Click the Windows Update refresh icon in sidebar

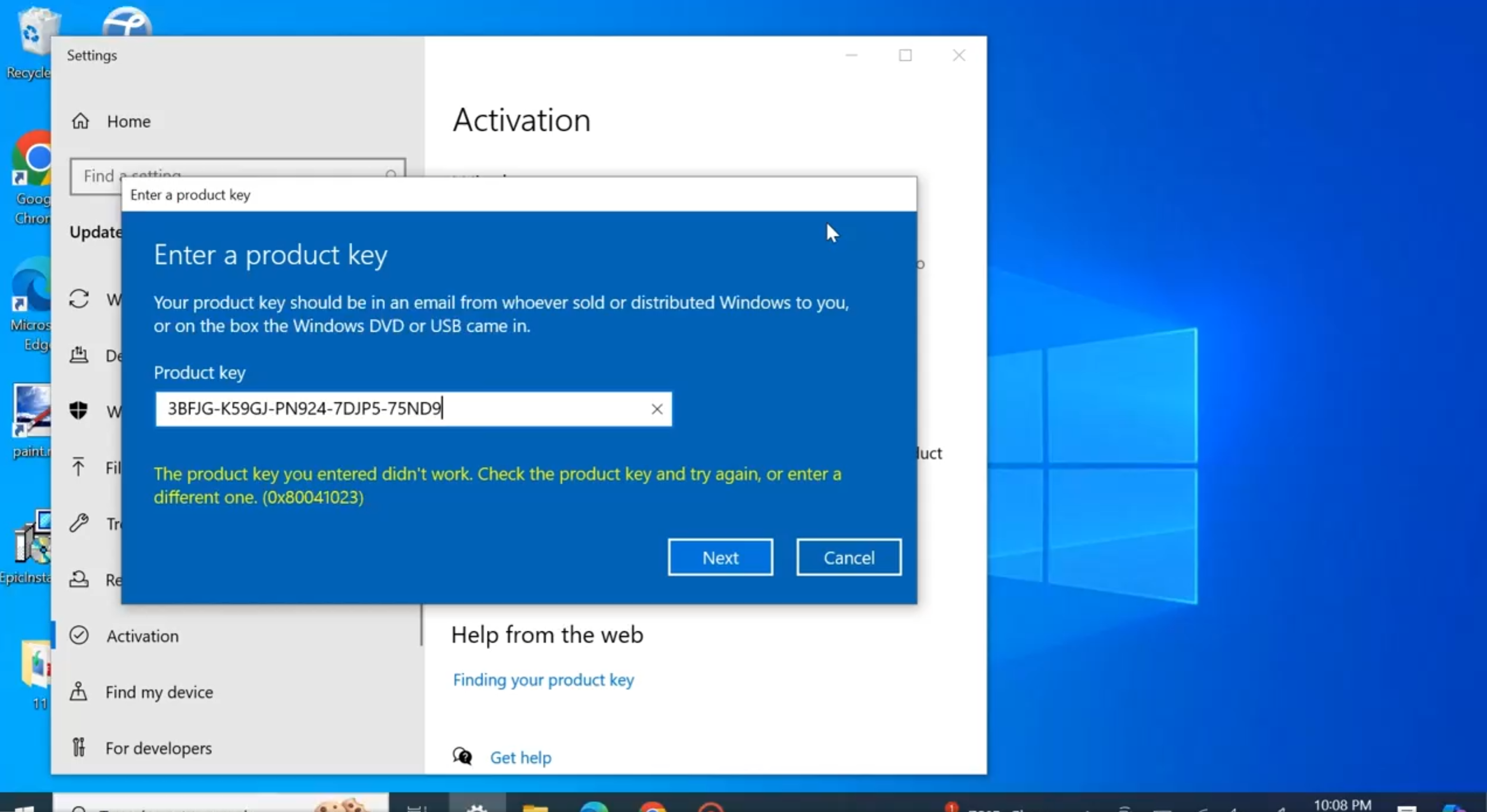tap(79, 299)
